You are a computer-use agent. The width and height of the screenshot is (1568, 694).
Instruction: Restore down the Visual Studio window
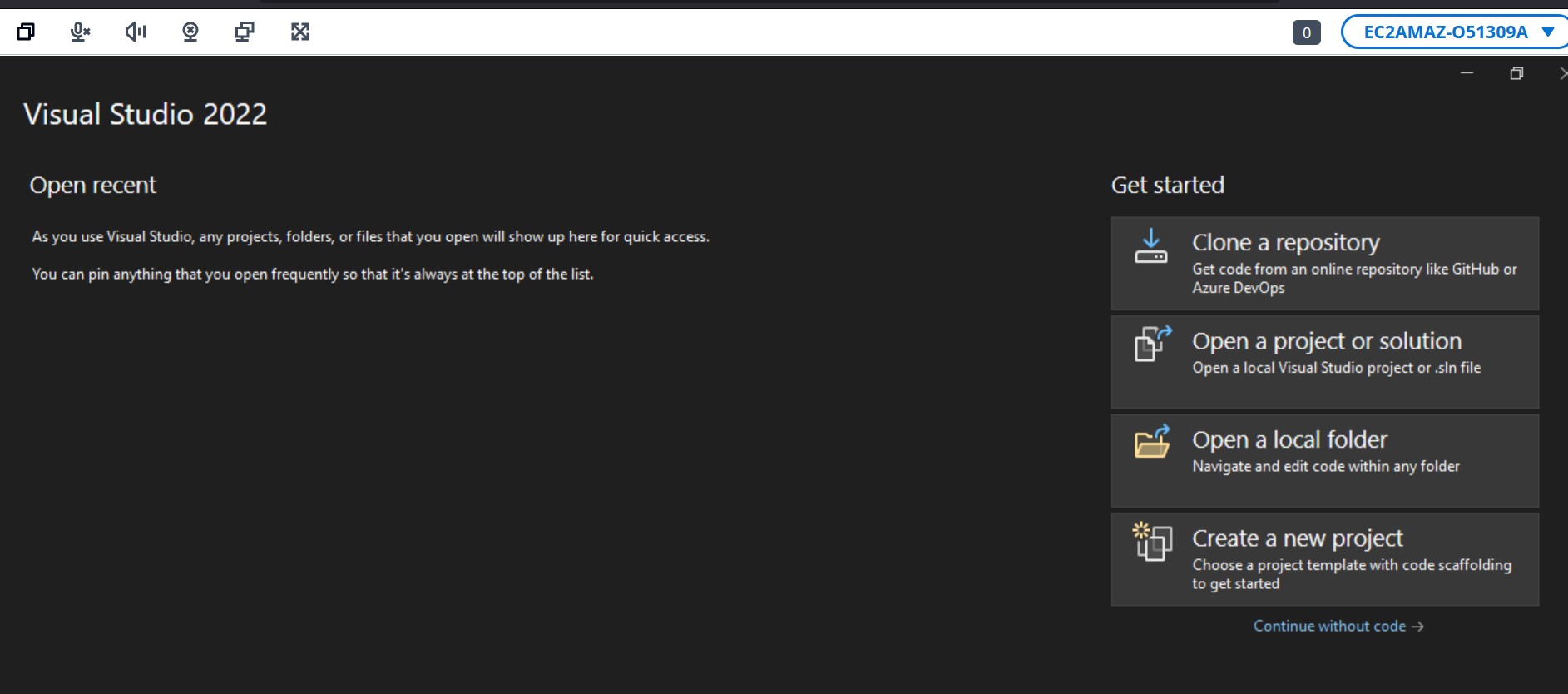click(1516, 73)
